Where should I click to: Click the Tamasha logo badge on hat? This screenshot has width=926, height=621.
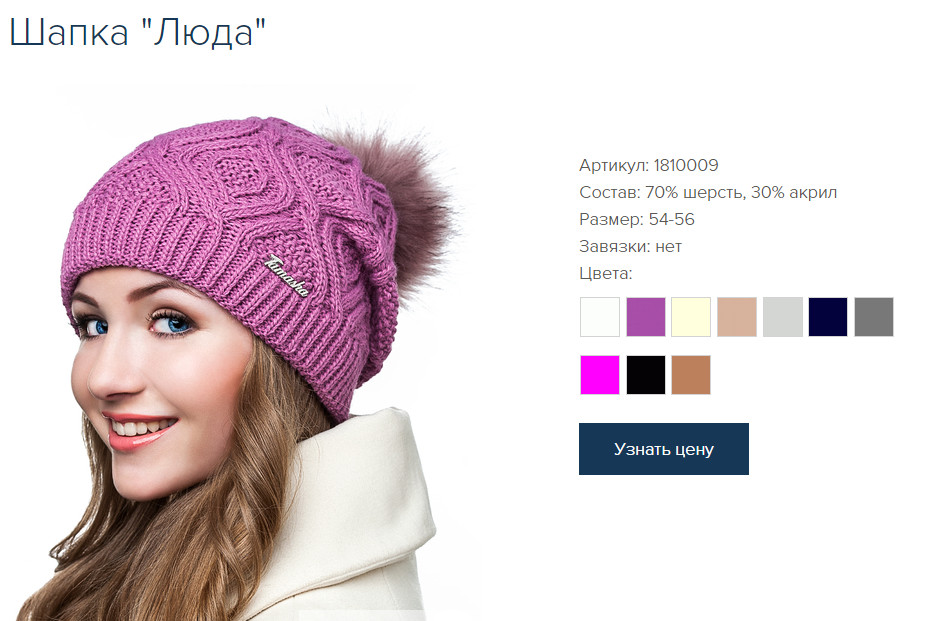[287, 275]
